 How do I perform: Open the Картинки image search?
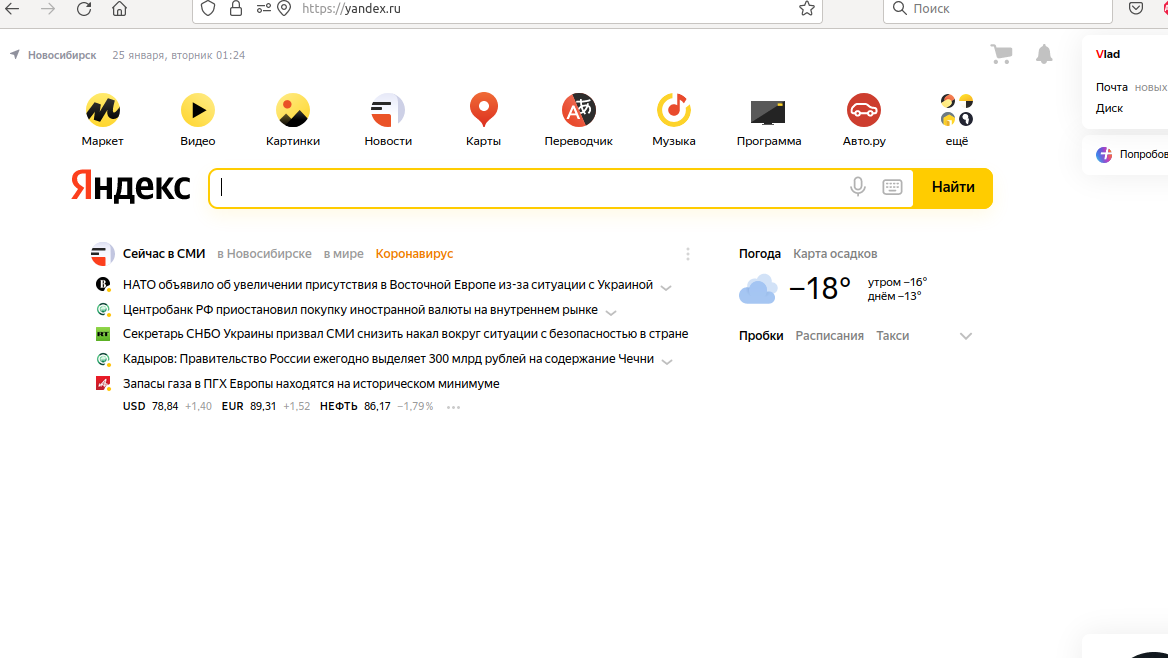tap(293, 110)
